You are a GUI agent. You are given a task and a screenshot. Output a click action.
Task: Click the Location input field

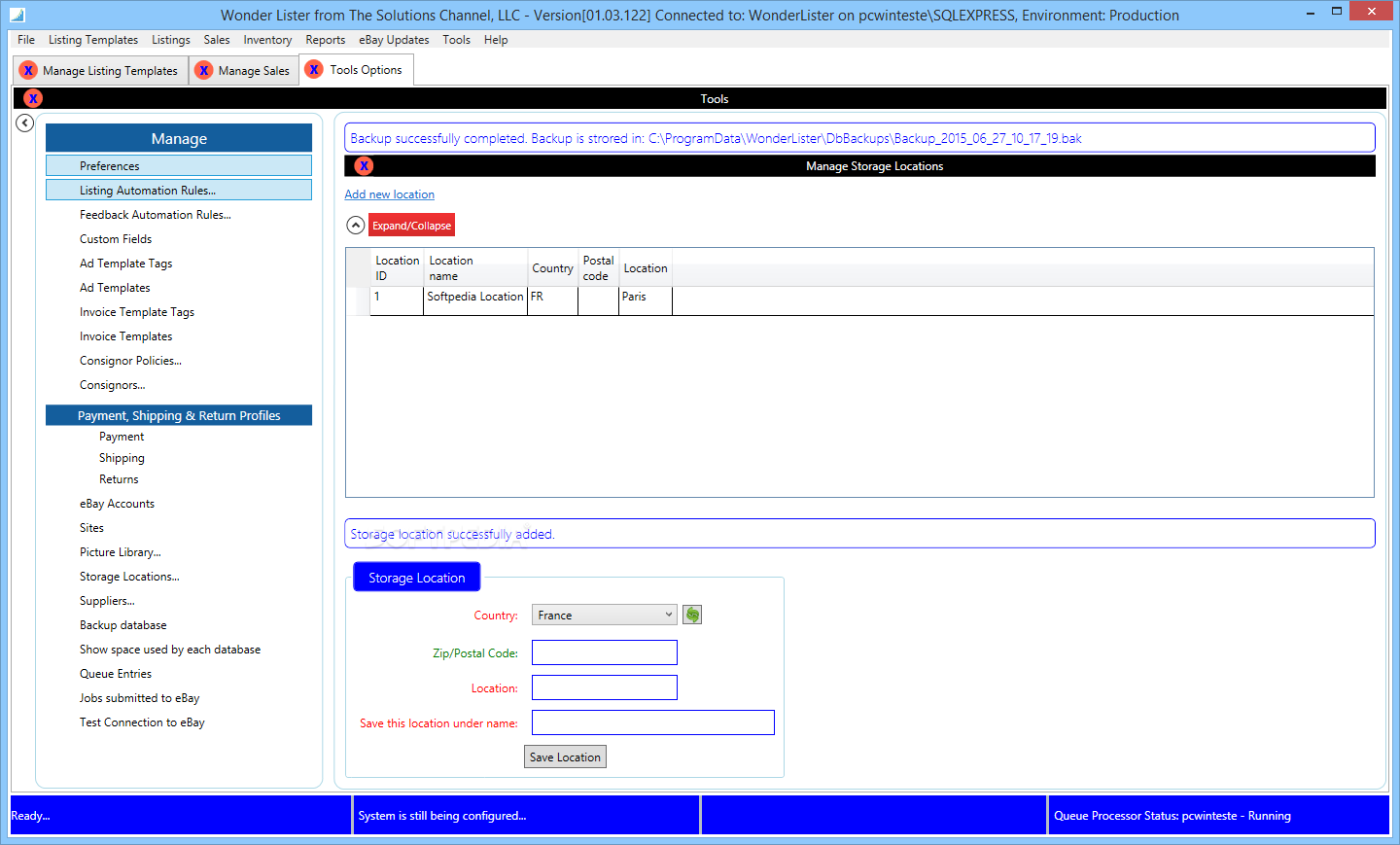605,687
